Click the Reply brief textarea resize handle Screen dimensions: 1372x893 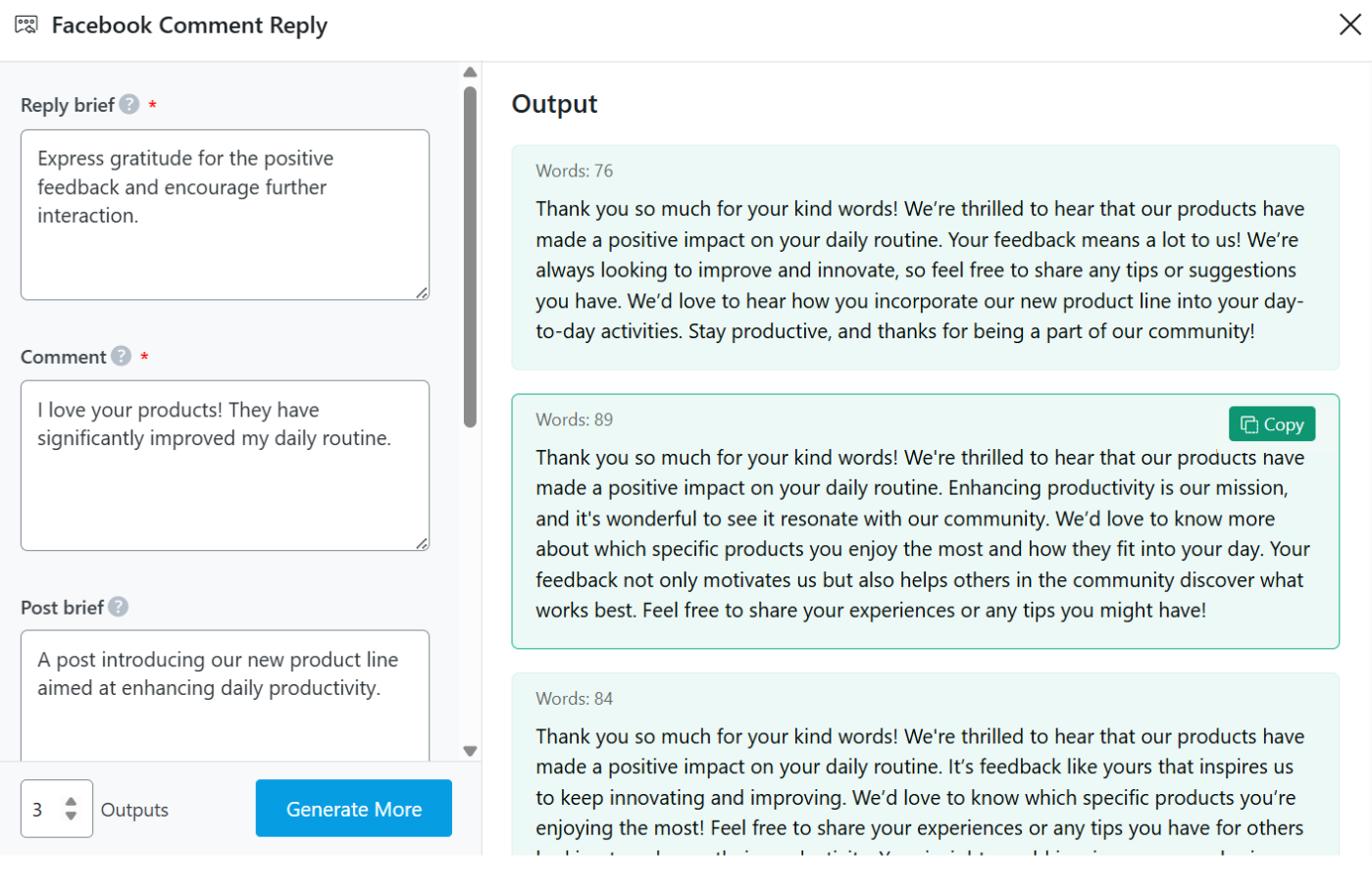click(422, 292)
